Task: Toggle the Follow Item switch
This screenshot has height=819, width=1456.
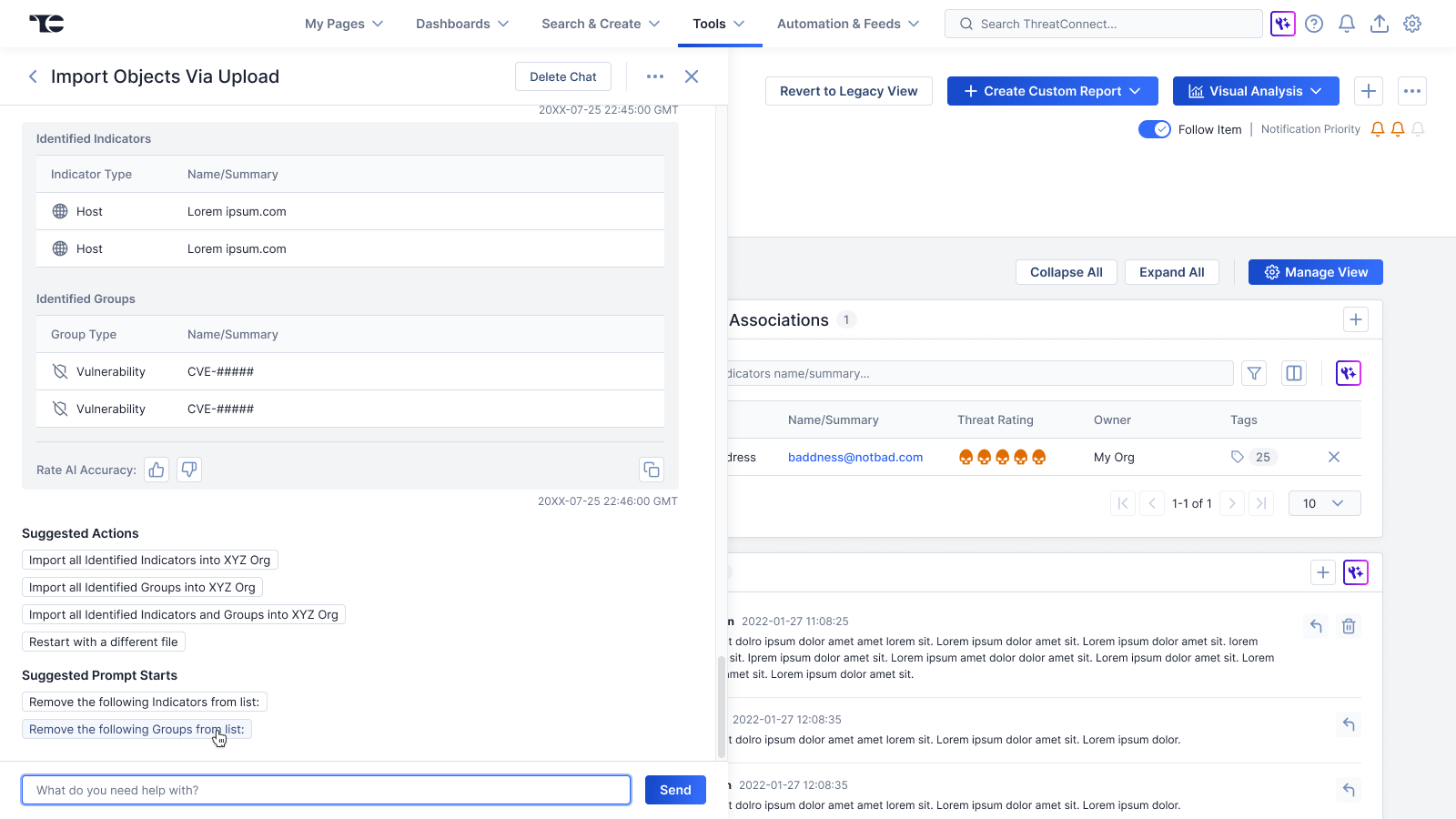Action: point(1155,129)
